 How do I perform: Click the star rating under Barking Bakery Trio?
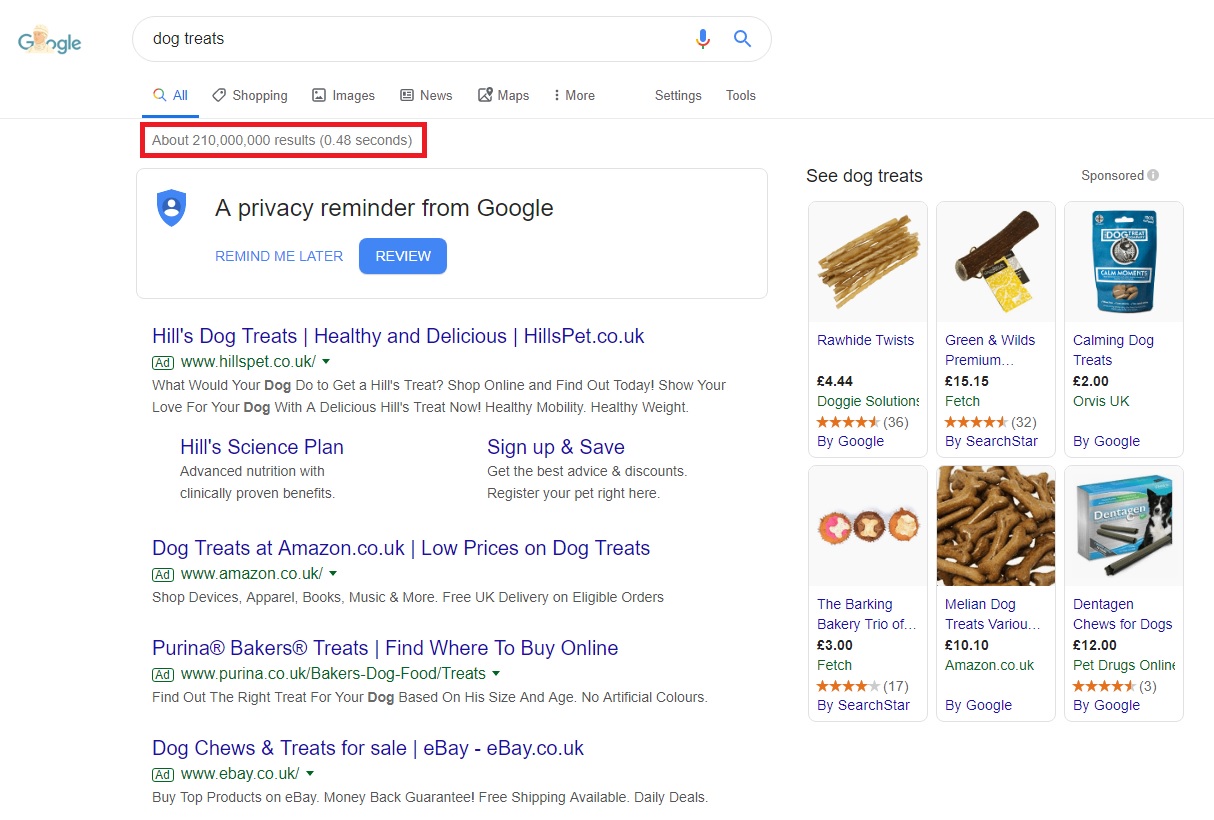[848, 686]
